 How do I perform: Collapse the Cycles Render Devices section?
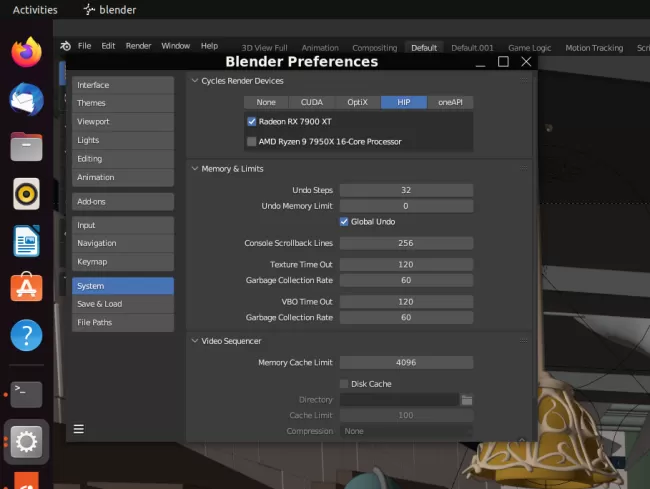[195, 81]
